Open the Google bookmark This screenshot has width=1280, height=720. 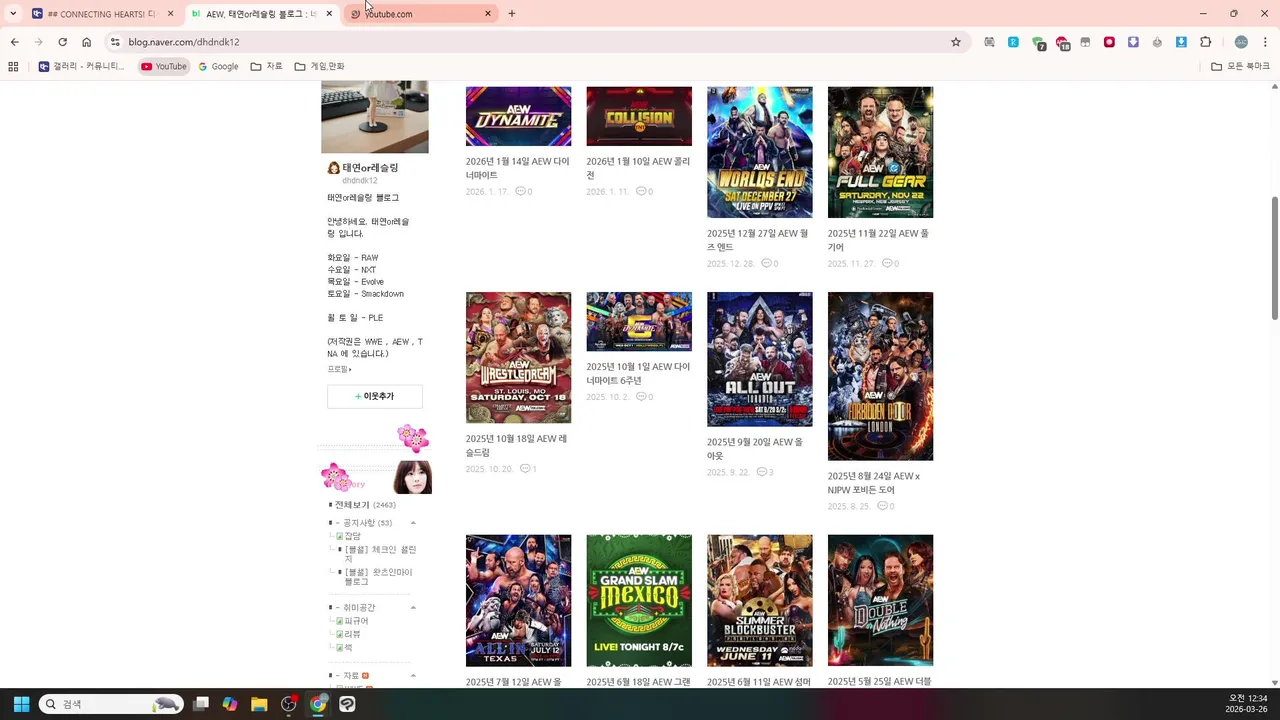(x=218, y=66)
